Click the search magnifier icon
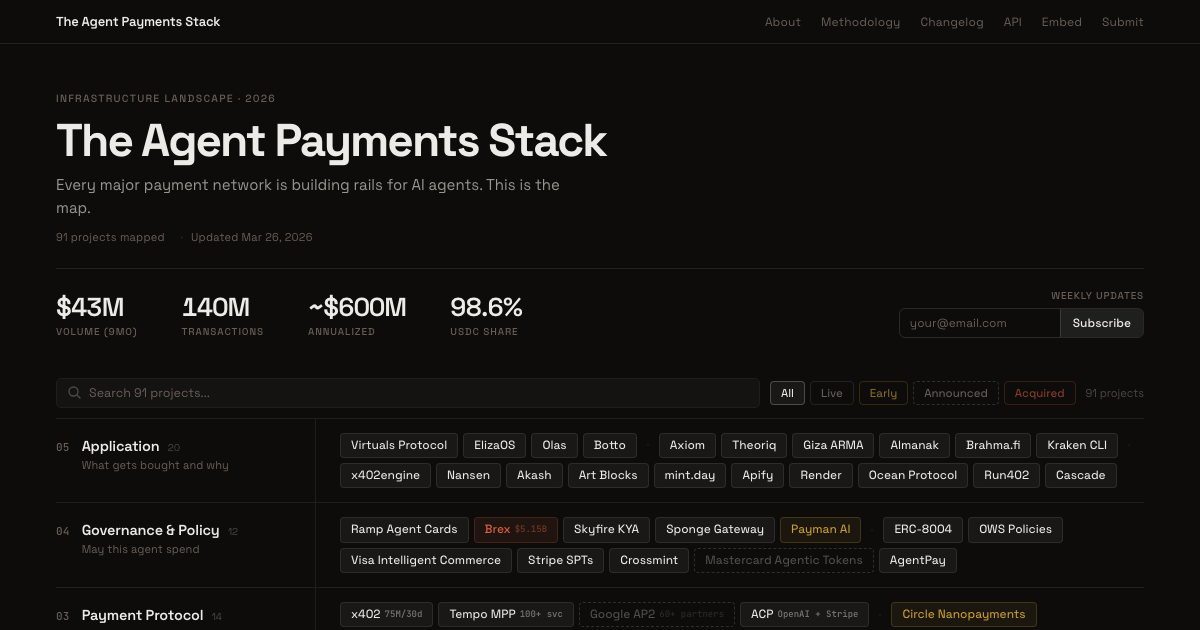This screenshot has width=1200, height=630. click(74, 392)
